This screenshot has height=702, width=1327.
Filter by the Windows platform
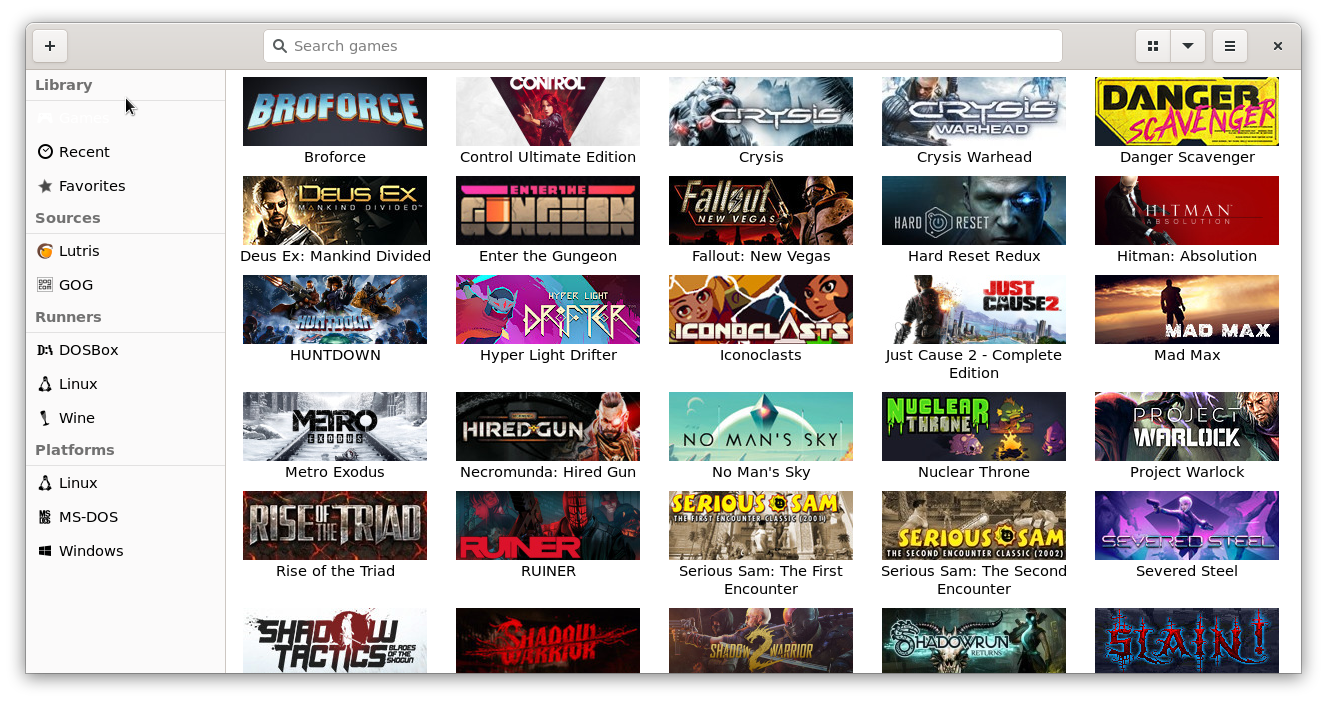(89, 550)
